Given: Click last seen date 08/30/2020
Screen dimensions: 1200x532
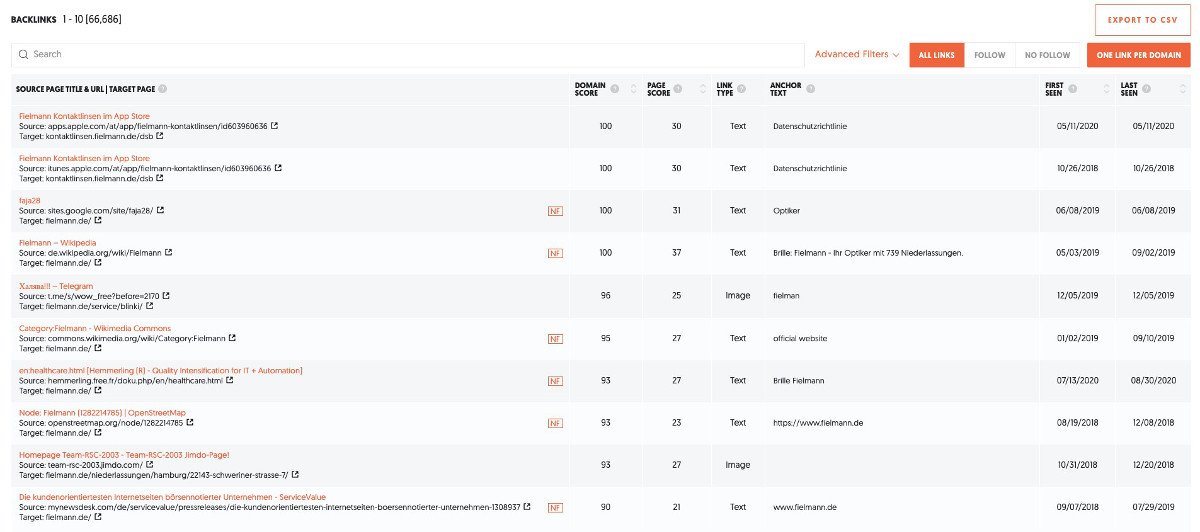Looking at the screenshot, I should 1153,380.
